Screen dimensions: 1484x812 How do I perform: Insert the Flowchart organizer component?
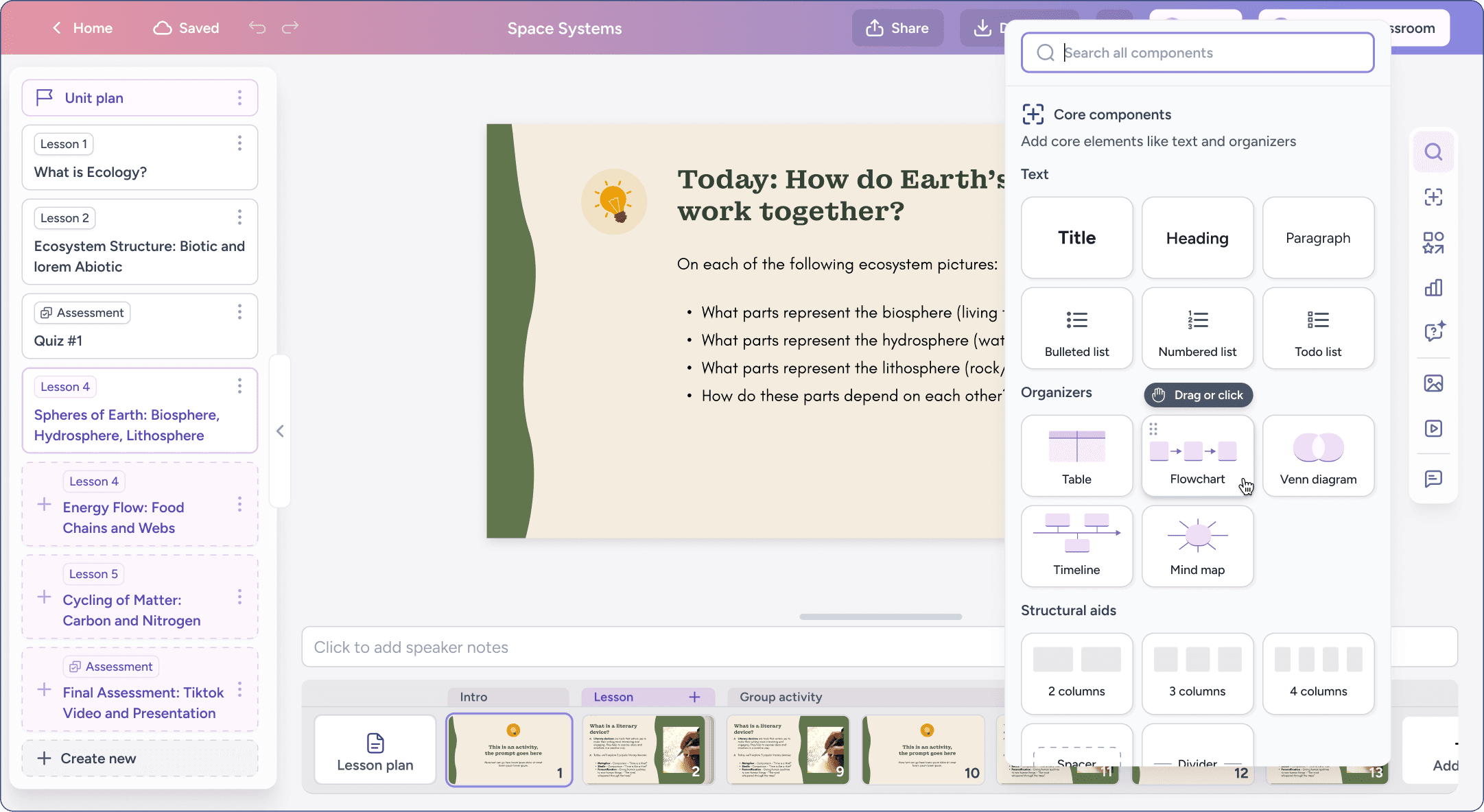[x=1197, y=455]
